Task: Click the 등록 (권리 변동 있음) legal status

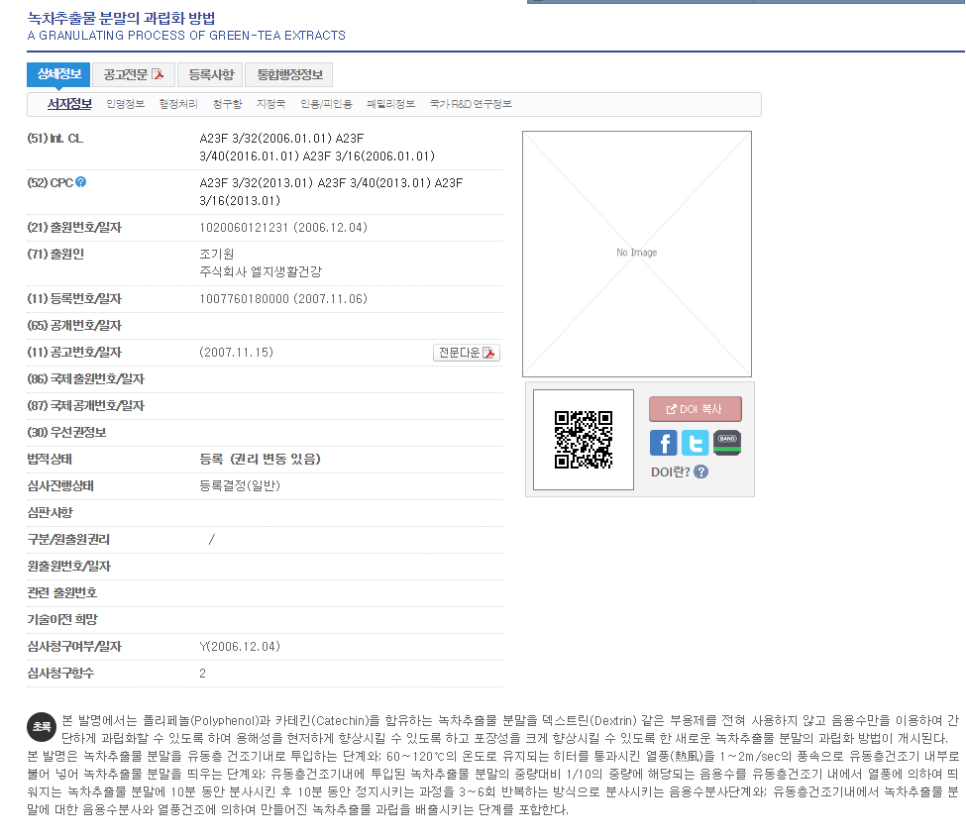Action: (260, 459)
